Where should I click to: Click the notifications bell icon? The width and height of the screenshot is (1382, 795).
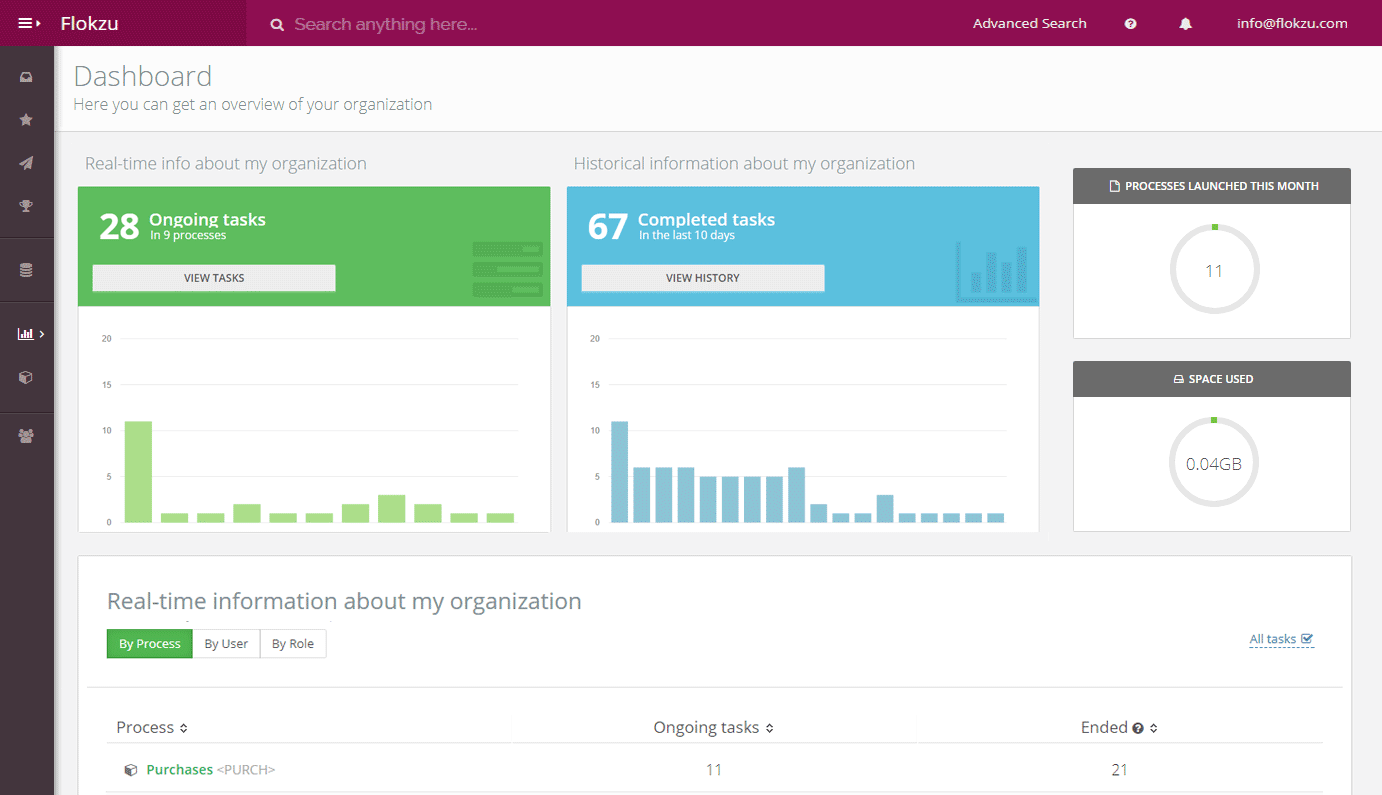[x=1185, y=24]
